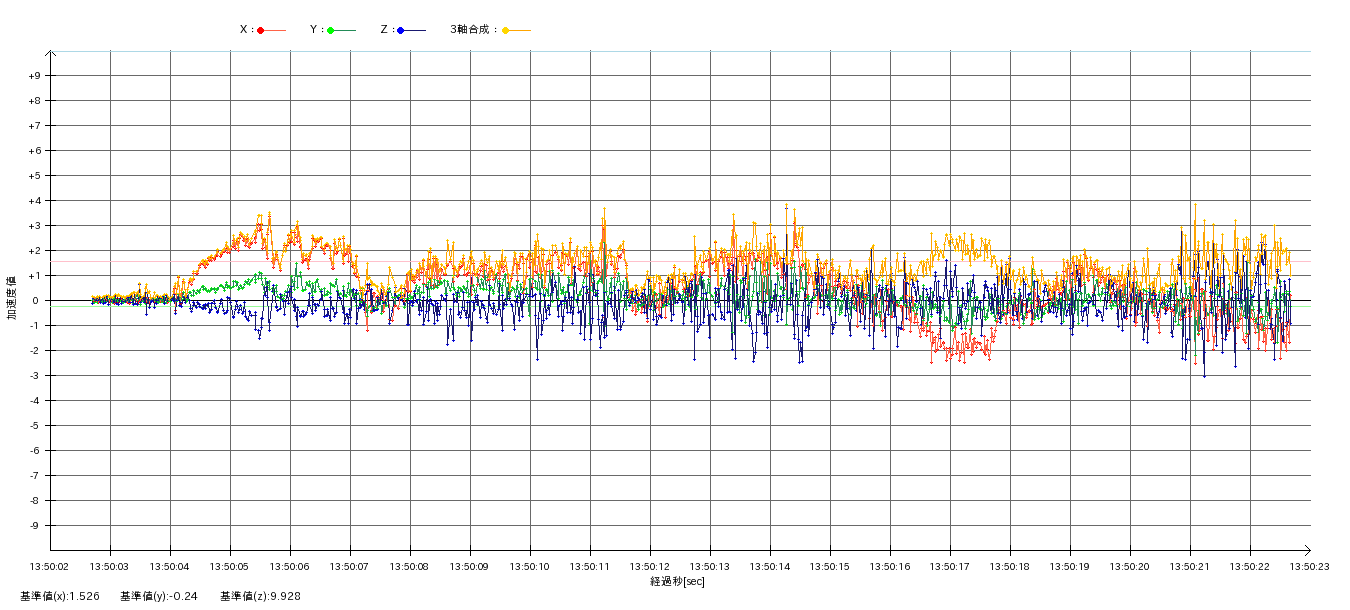Select the '3軸合成 :' legend text
The height and width of the screenshot is (610, 1350).
[473, 30]
